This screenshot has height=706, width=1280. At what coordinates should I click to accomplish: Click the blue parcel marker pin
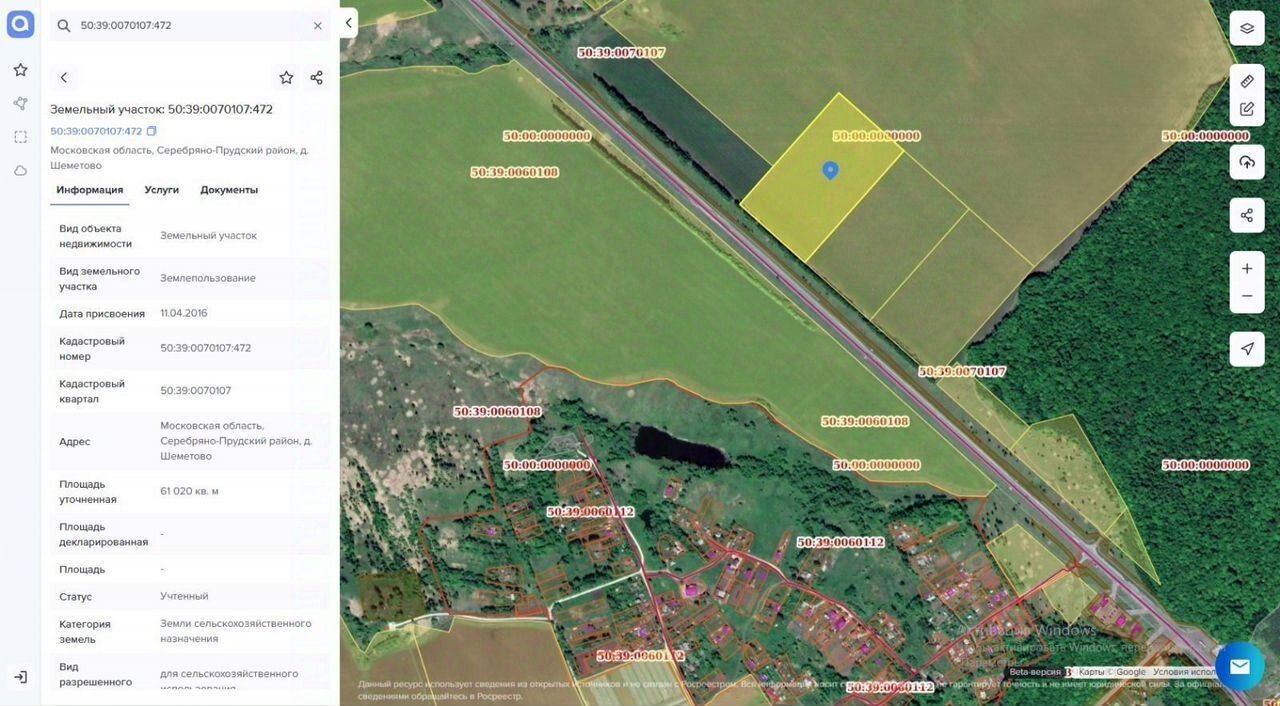click(830, 171)
